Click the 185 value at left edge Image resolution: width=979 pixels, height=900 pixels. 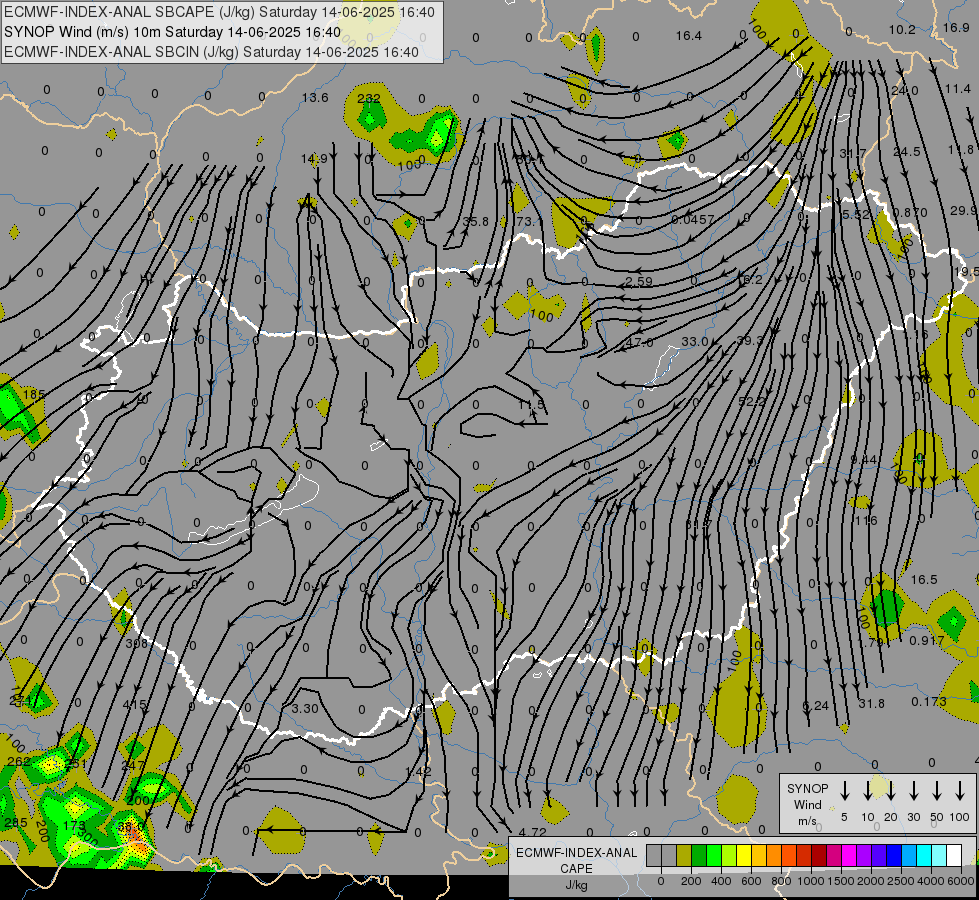click(x=34, y=395)
